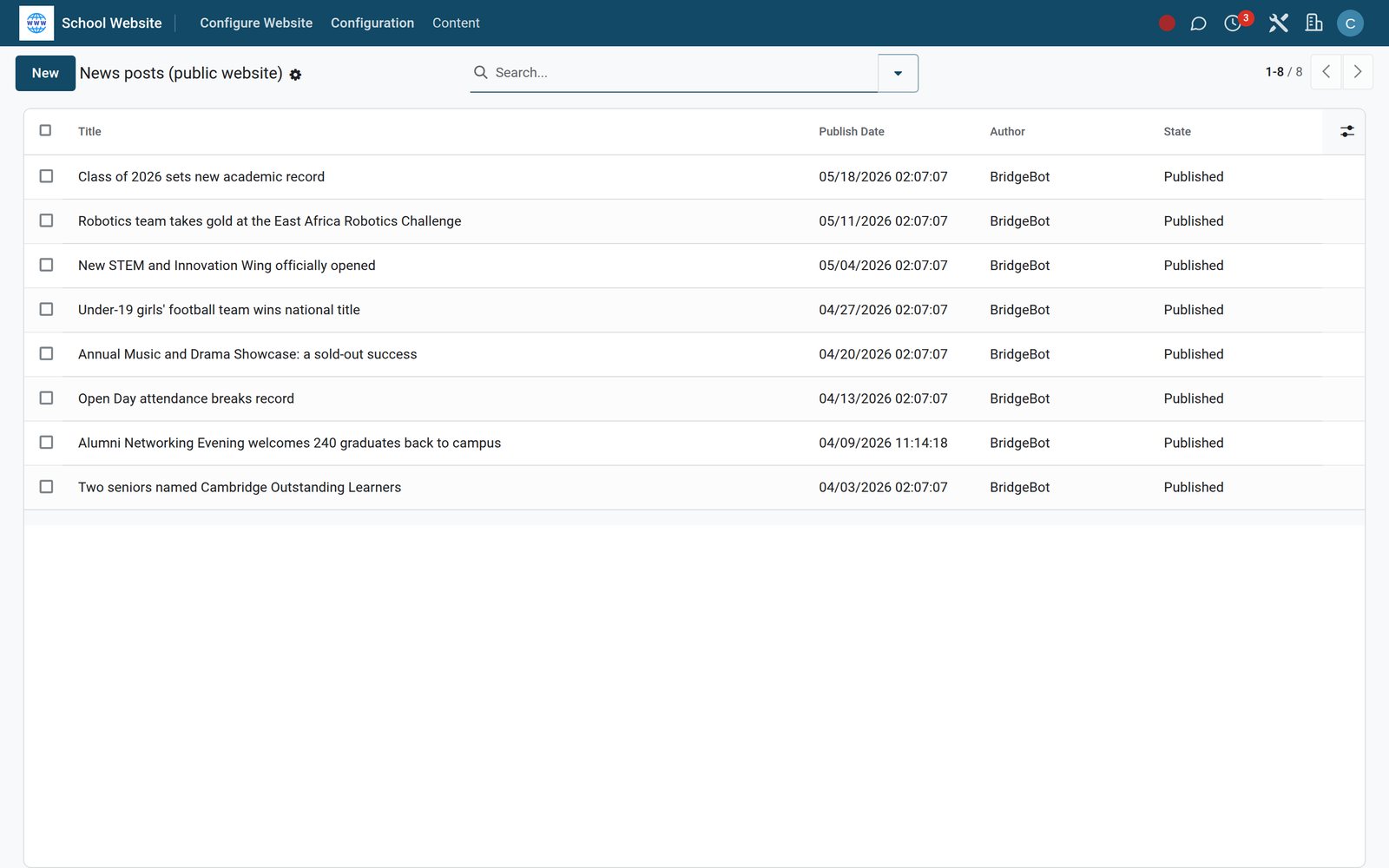Open the developer tools wrench icon
Screen dimensions: 1389x868
coord(1278,23)
